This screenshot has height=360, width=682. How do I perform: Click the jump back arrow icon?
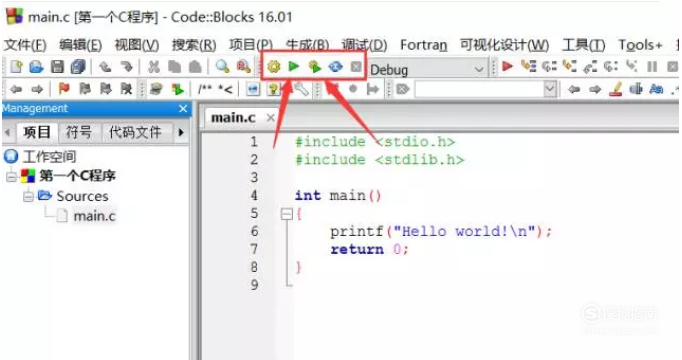click(x=16, y=89)
